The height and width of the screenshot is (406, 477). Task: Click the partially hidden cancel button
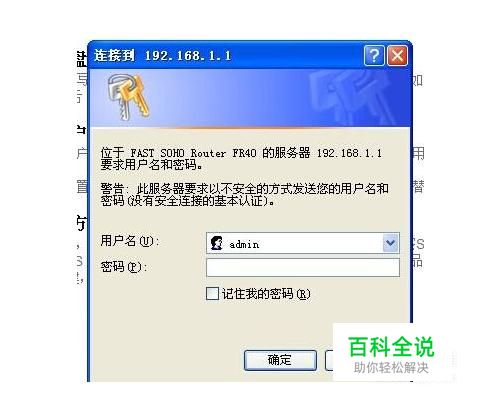point(329,360)
